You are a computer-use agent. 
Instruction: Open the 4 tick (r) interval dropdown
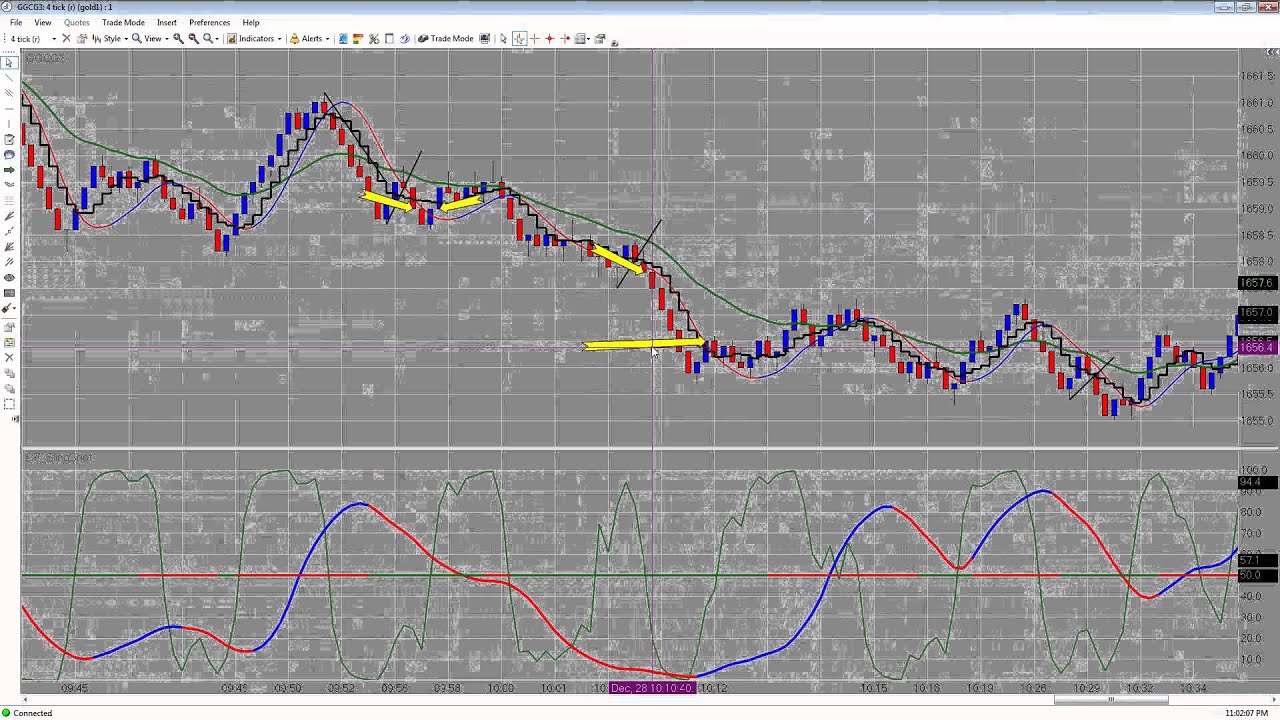(x=54, y=39)
